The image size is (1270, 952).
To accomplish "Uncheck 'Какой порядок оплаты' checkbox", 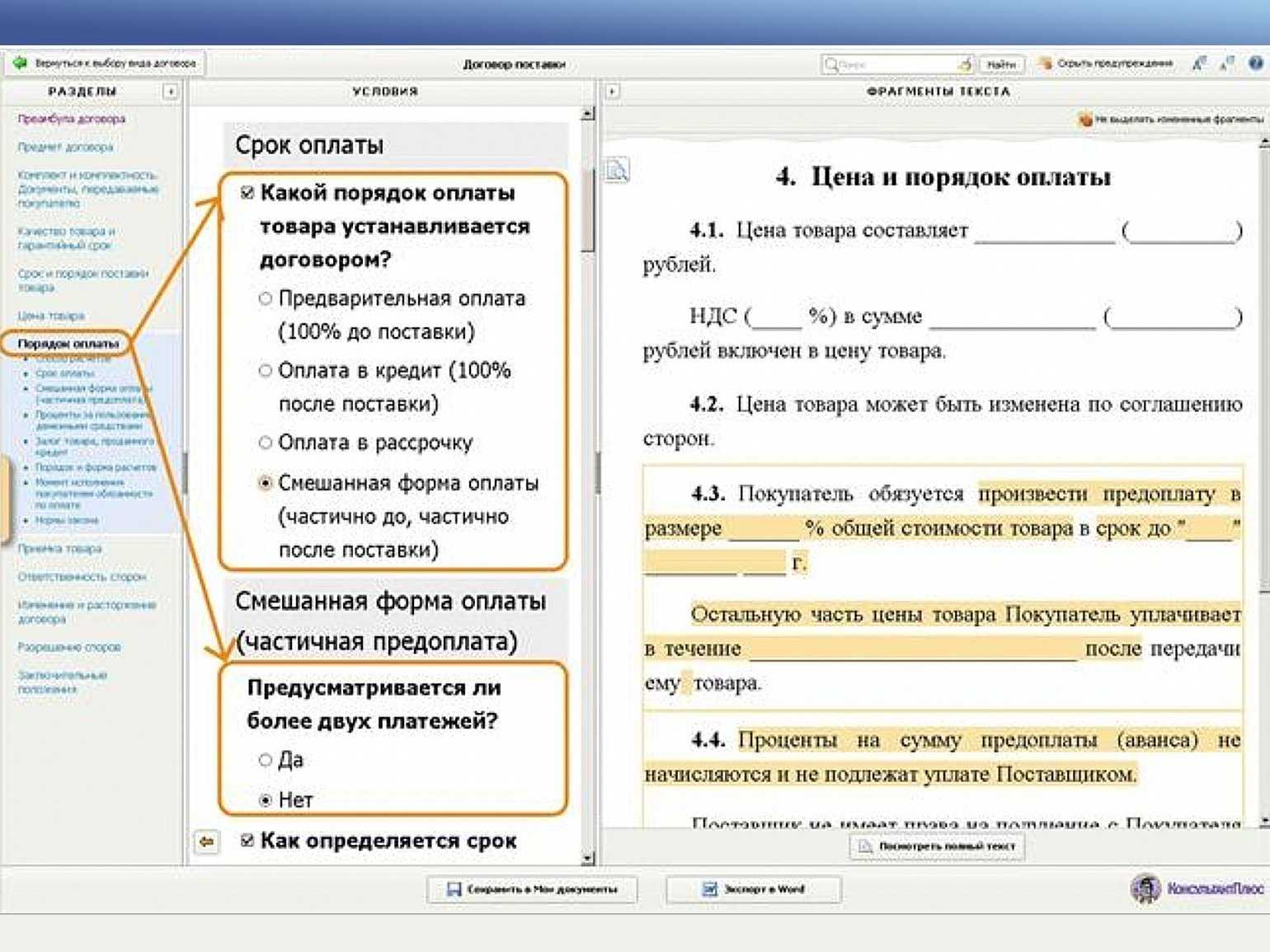I will [247, 193].
